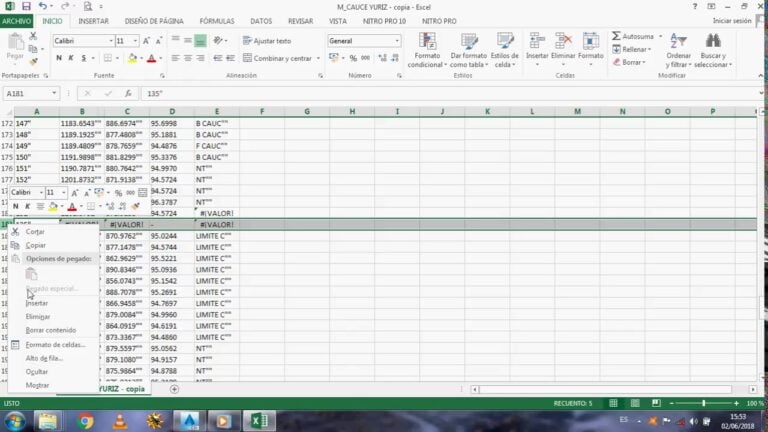Cut selection with ribbon scissors icon

[x=33, y=36]
